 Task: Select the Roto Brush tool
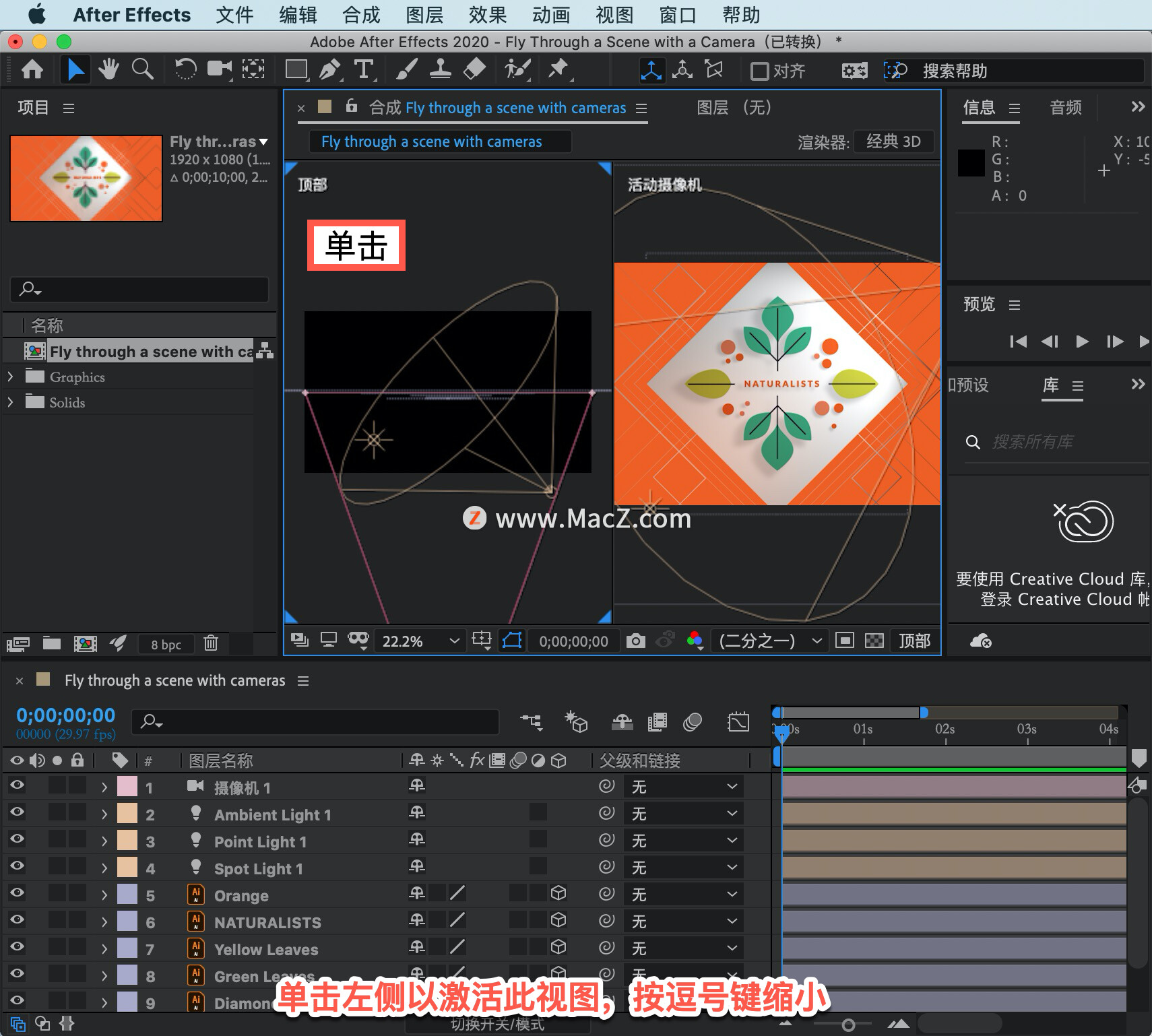click(x=517, y=69)
